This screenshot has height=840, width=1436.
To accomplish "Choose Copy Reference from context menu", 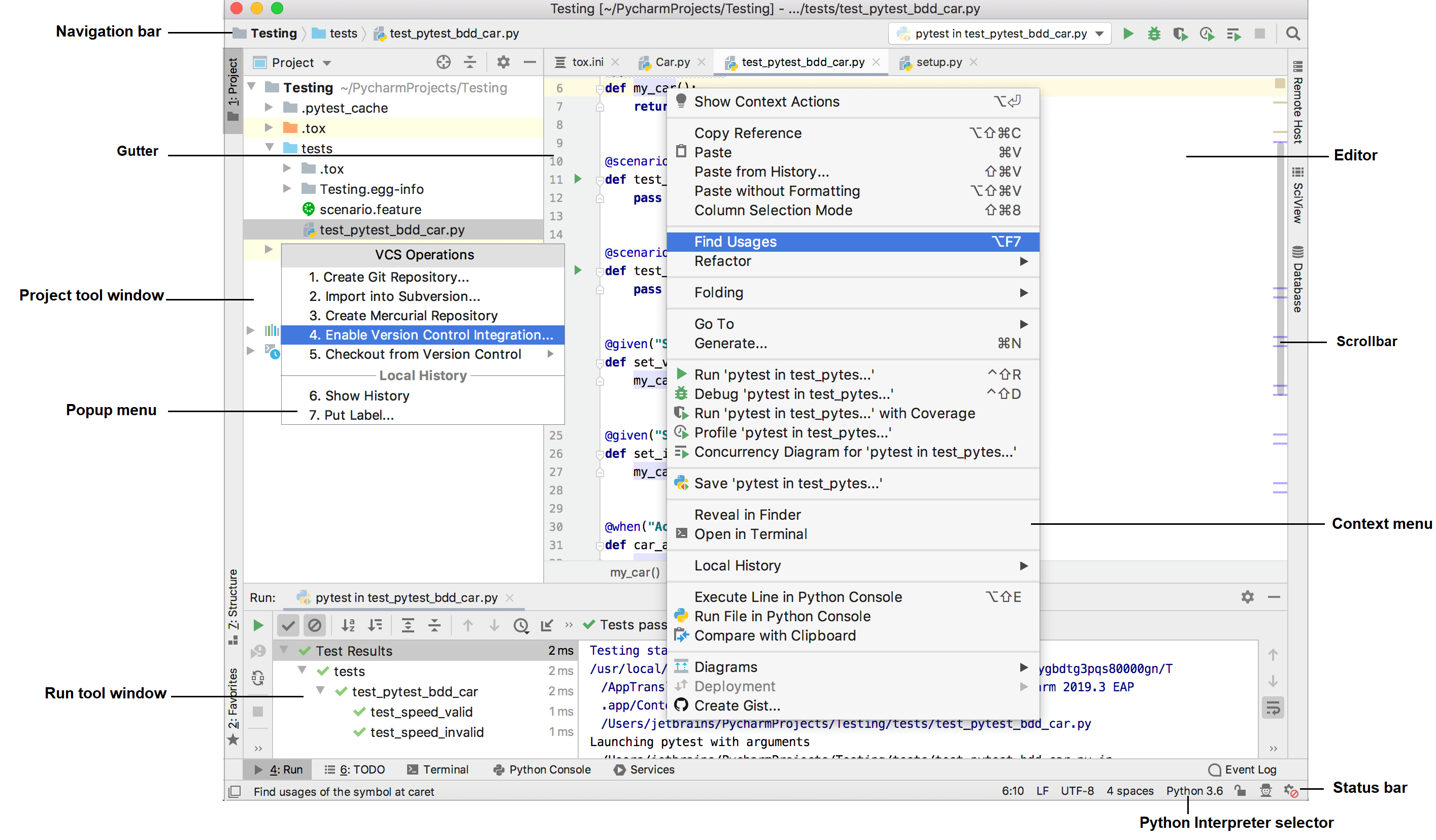I will coord(852,133).
